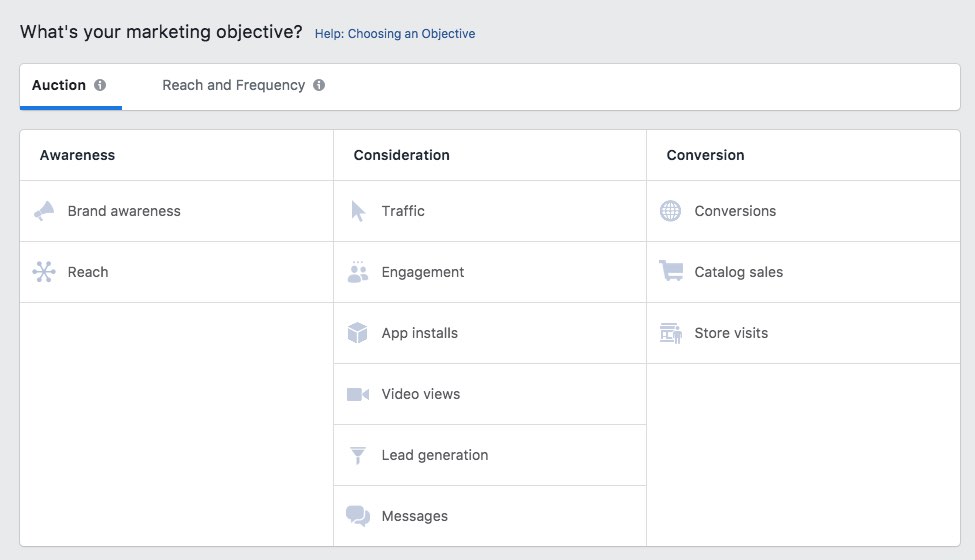The width and height of the screenshot is (975, 560).
Task: Choose the Conversions objective label
Action: coord(735,211)
